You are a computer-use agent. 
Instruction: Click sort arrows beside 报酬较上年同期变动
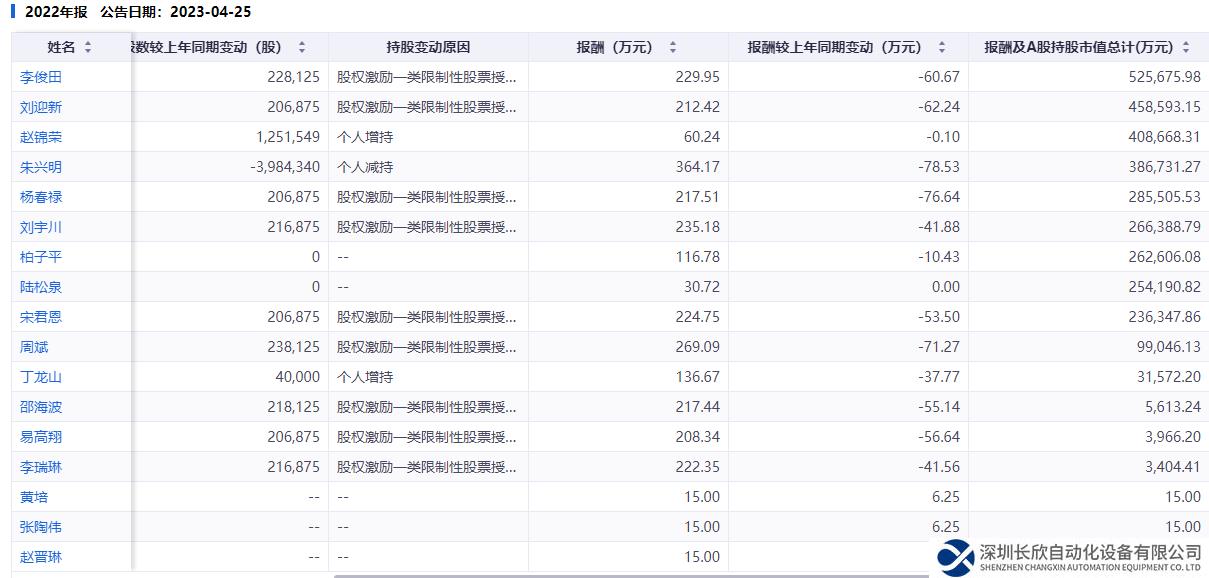pos(941,47)
